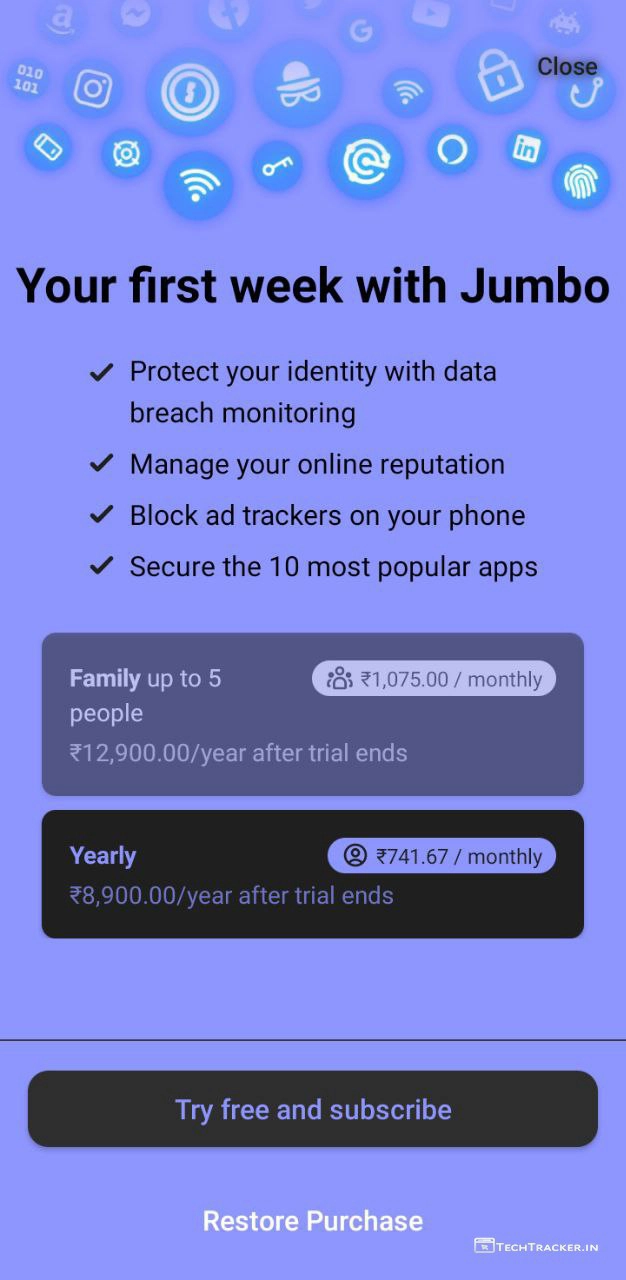Tap the Amazon icon bubble
Screen dimensions: 626x1280
pos(62,19)
